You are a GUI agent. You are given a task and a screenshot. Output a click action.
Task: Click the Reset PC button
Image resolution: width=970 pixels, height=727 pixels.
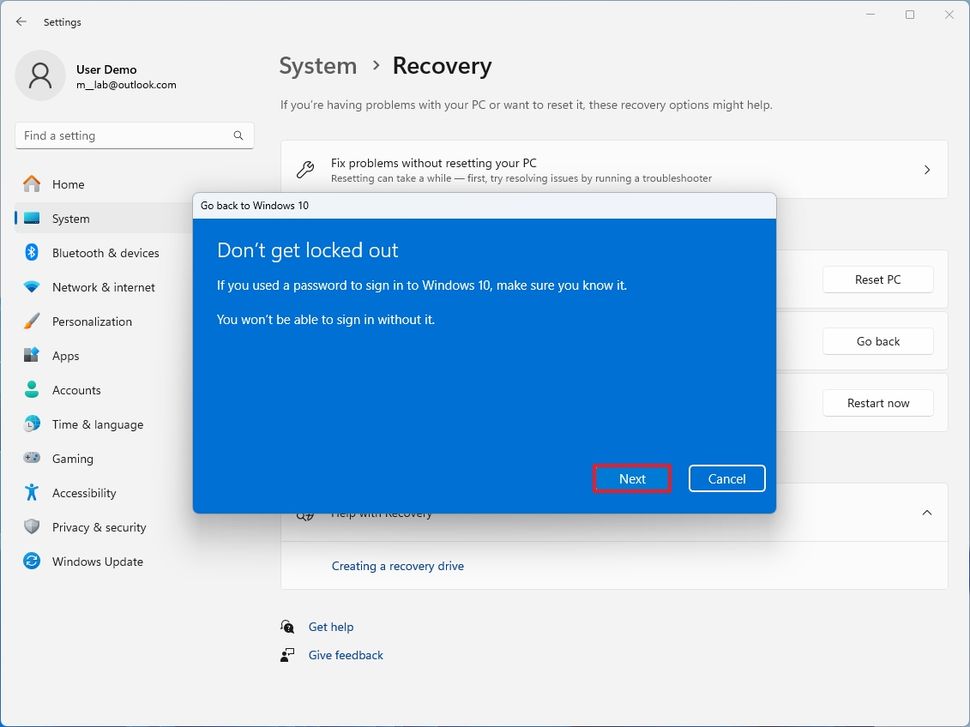[x=877, y=279]
